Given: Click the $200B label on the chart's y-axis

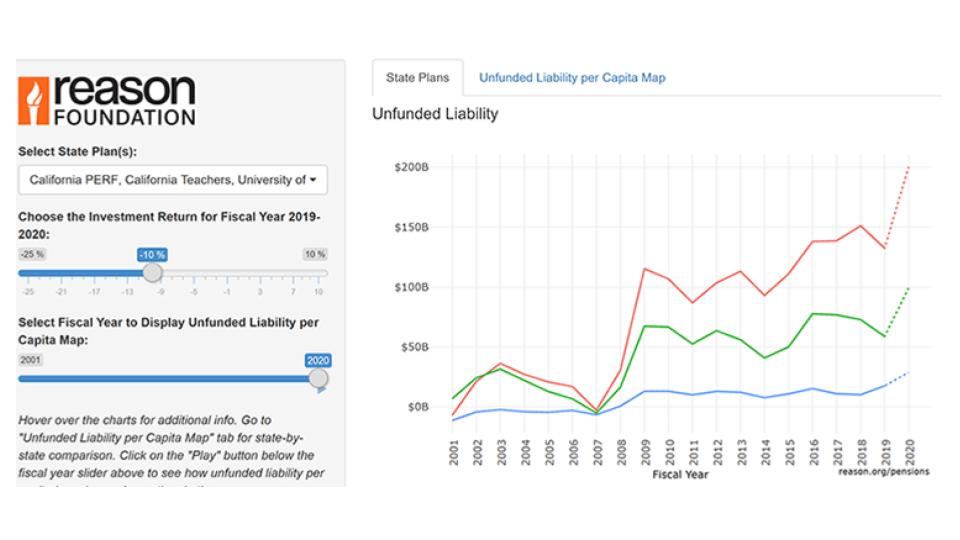Looking at the screenshot, I should click(x=412, y=167).
